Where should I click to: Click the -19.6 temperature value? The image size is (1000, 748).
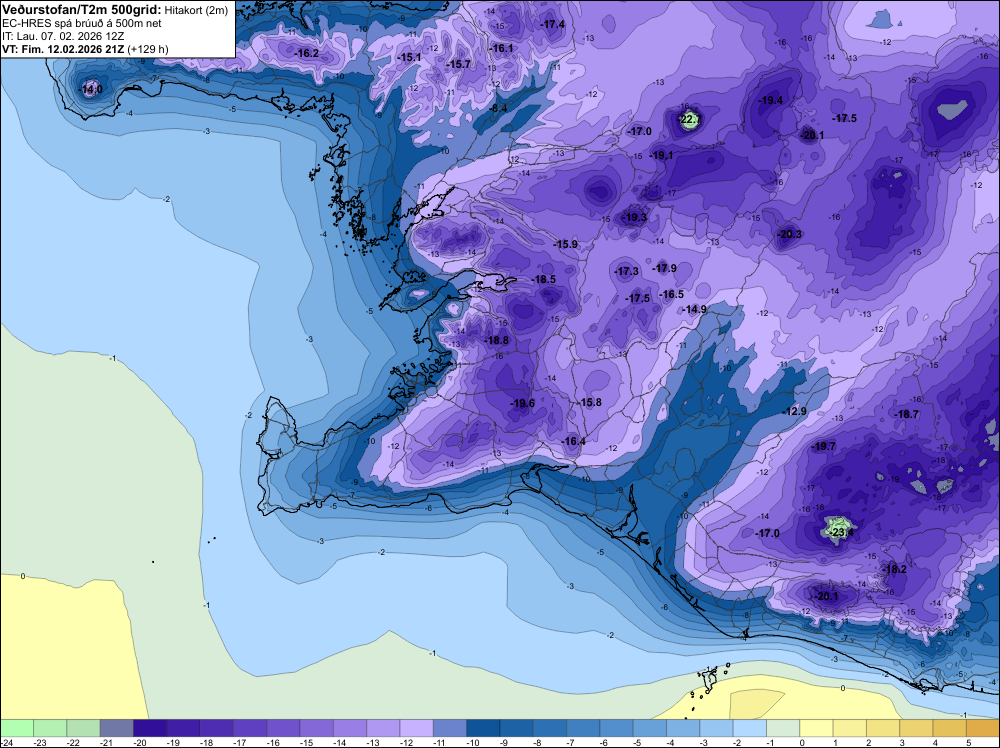click(x=523, y=403)
